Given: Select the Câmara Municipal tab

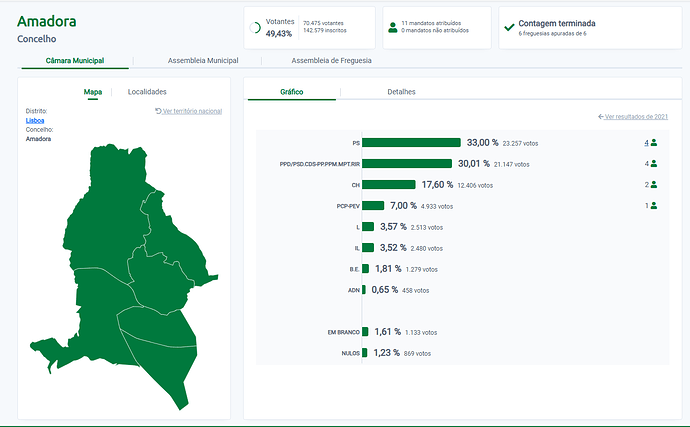Looking at the screenshot, I should [75, 61].
